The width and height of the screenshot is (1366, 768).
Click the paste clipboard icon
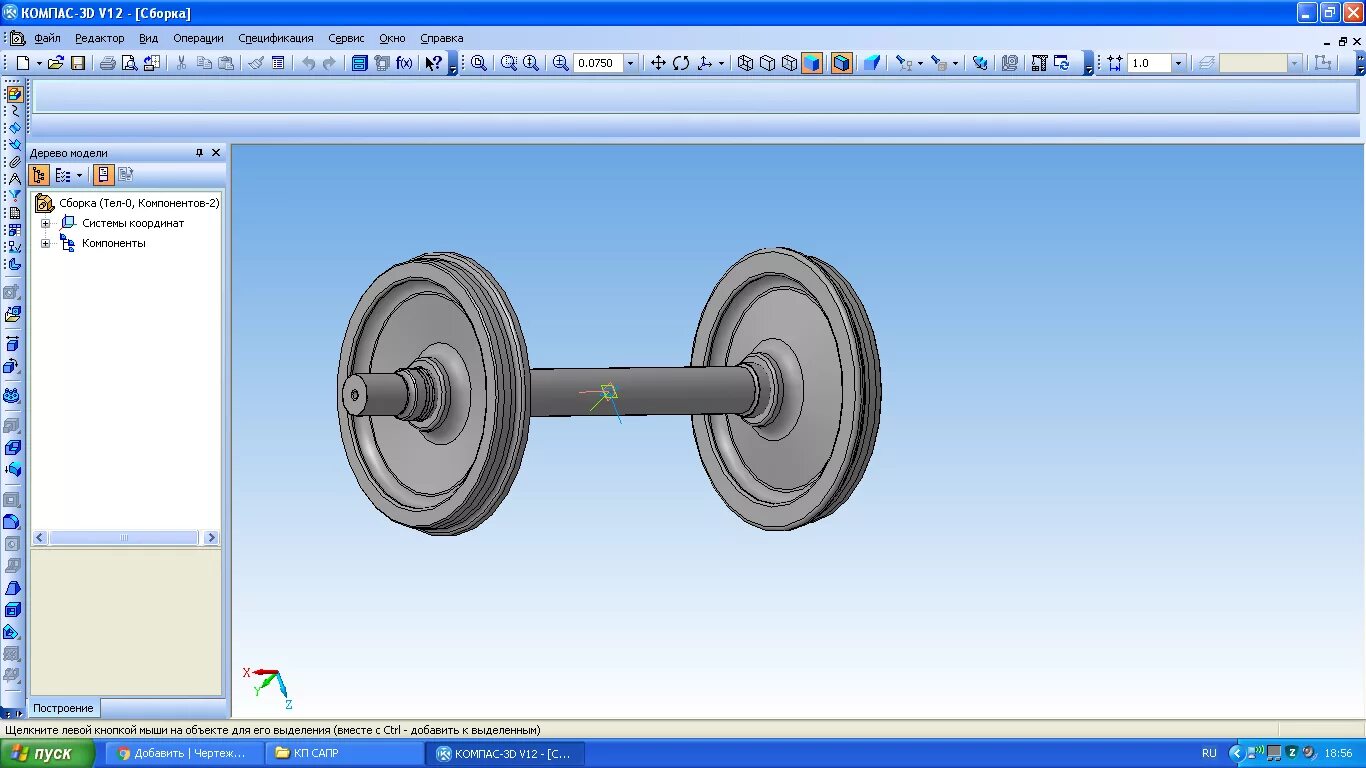pos(226,63)
